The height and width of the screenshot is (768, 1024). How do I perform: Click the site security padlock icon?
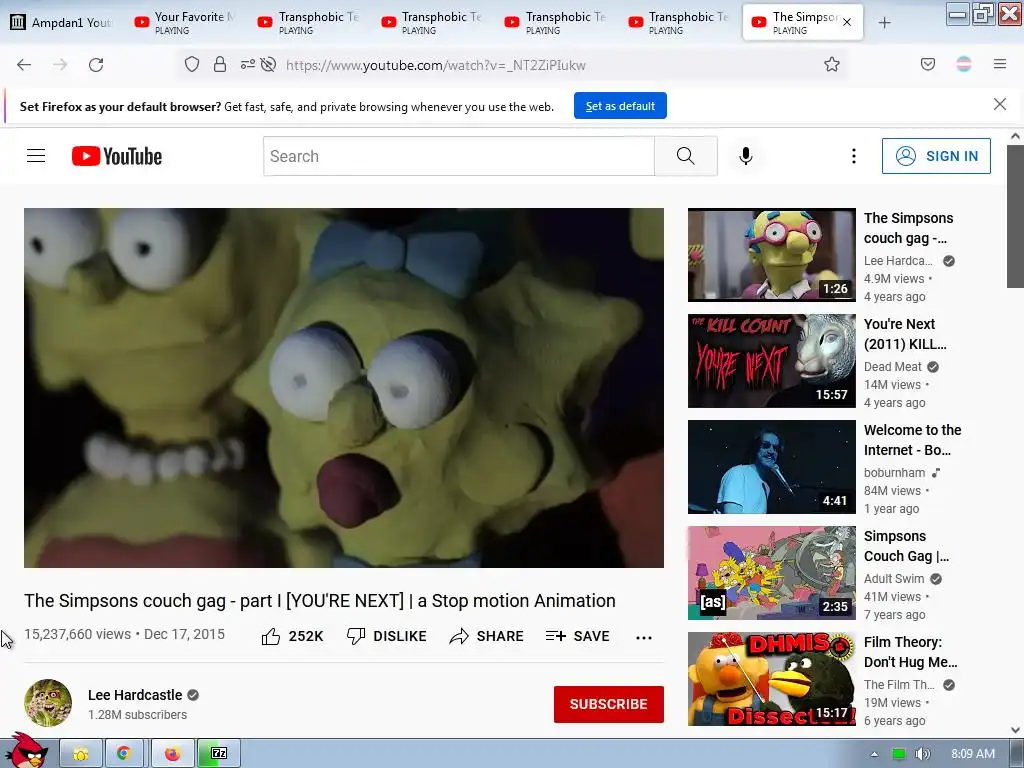(x=220, y=64)
